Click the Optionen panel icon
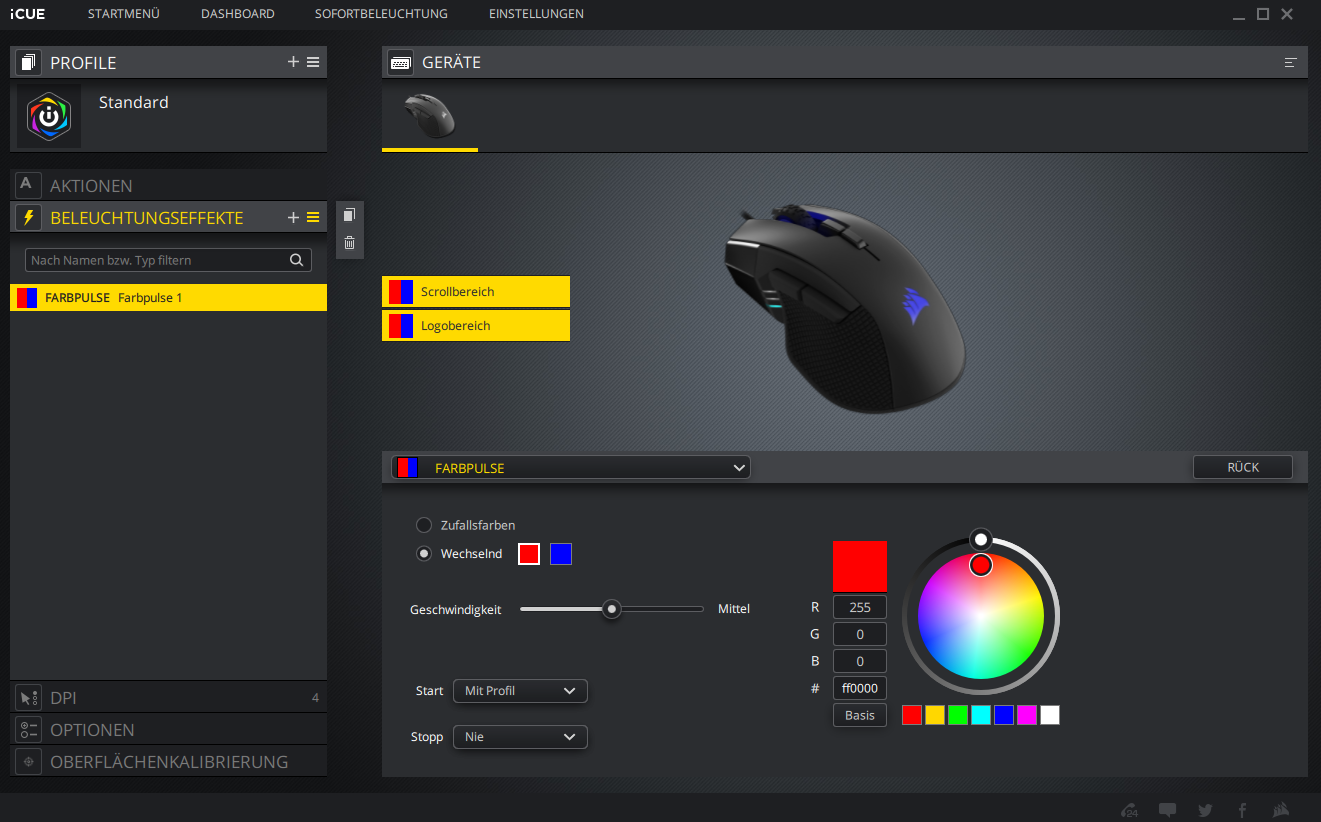The height and width of the screenshot is (822, 1321). point(28,729)
